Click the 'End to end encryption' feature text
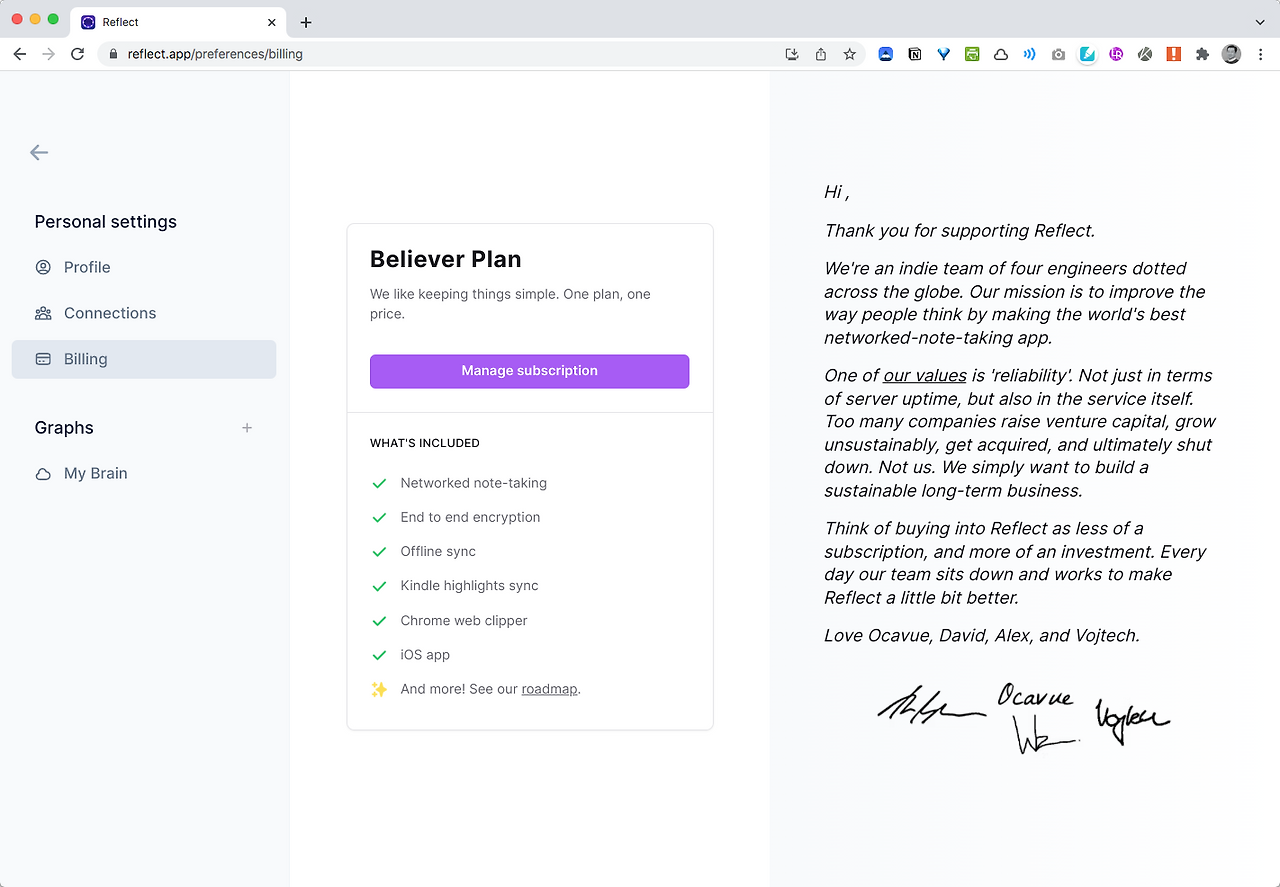The width and height of the screenshot is (1280, 887). pos(470,517)
